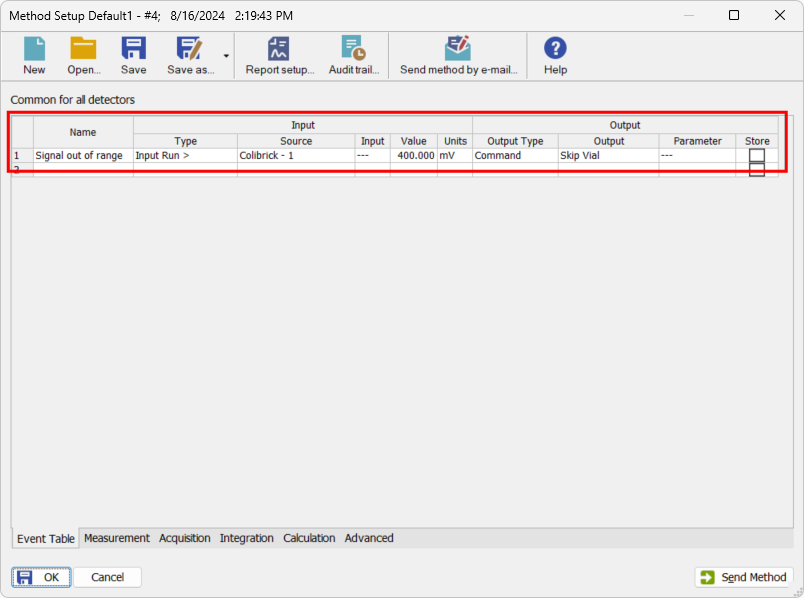Switch to the Calculation tab
This screenshot has height=598, width=804.
(x=309, y=538)
